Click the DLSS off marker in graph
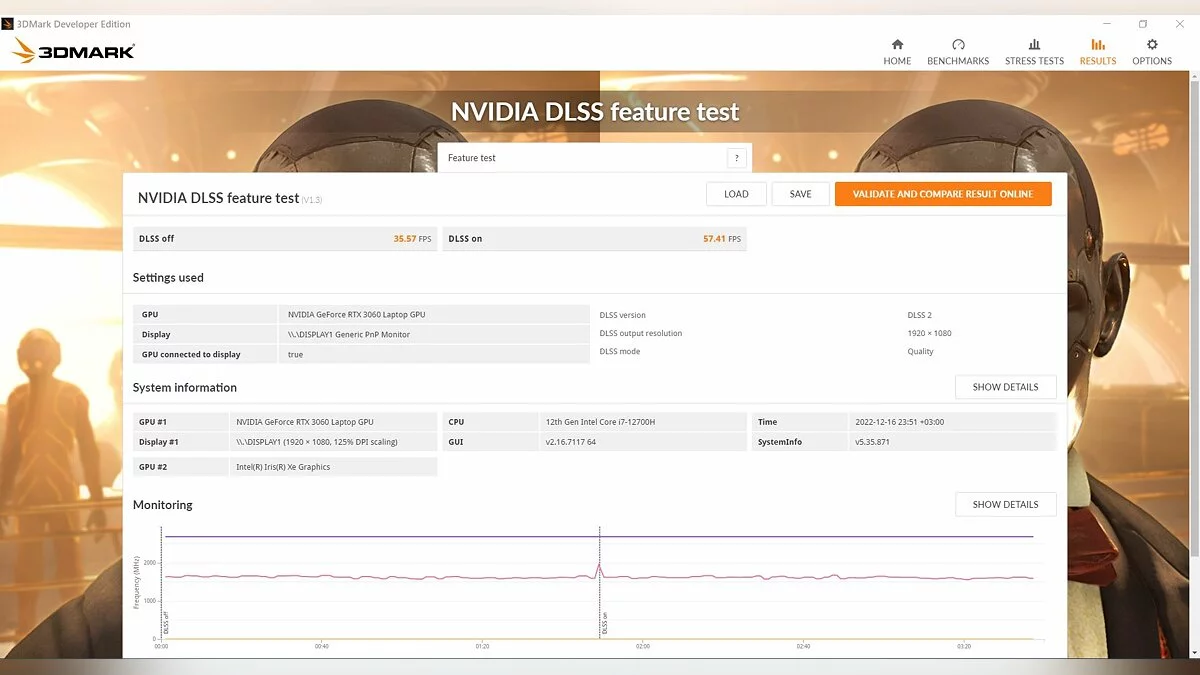 pyautogui.click(x=166, y=623)
